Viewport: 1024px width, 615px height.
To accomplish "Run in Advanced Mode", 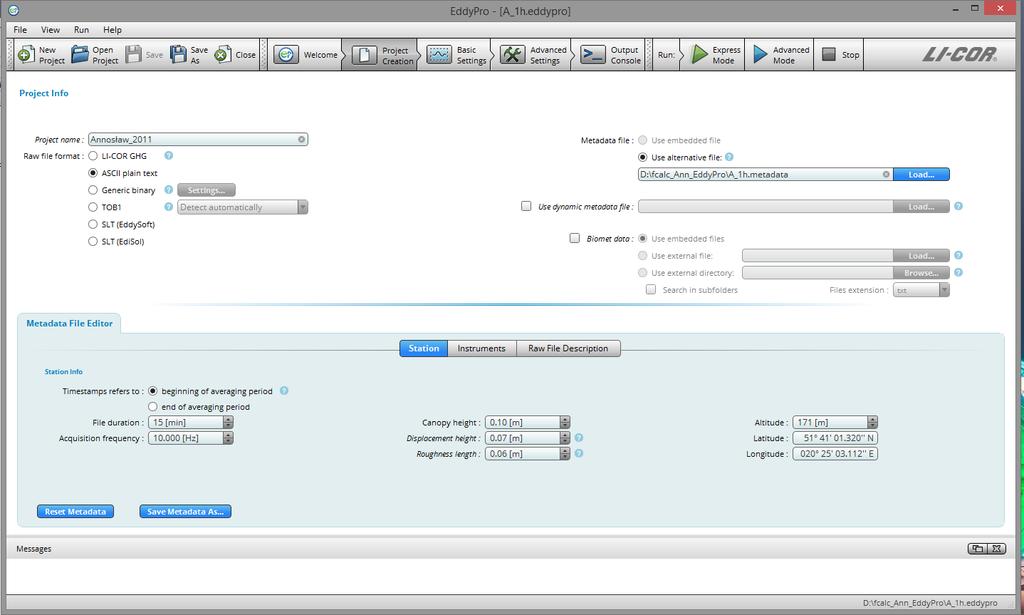I will coord(780,55).
